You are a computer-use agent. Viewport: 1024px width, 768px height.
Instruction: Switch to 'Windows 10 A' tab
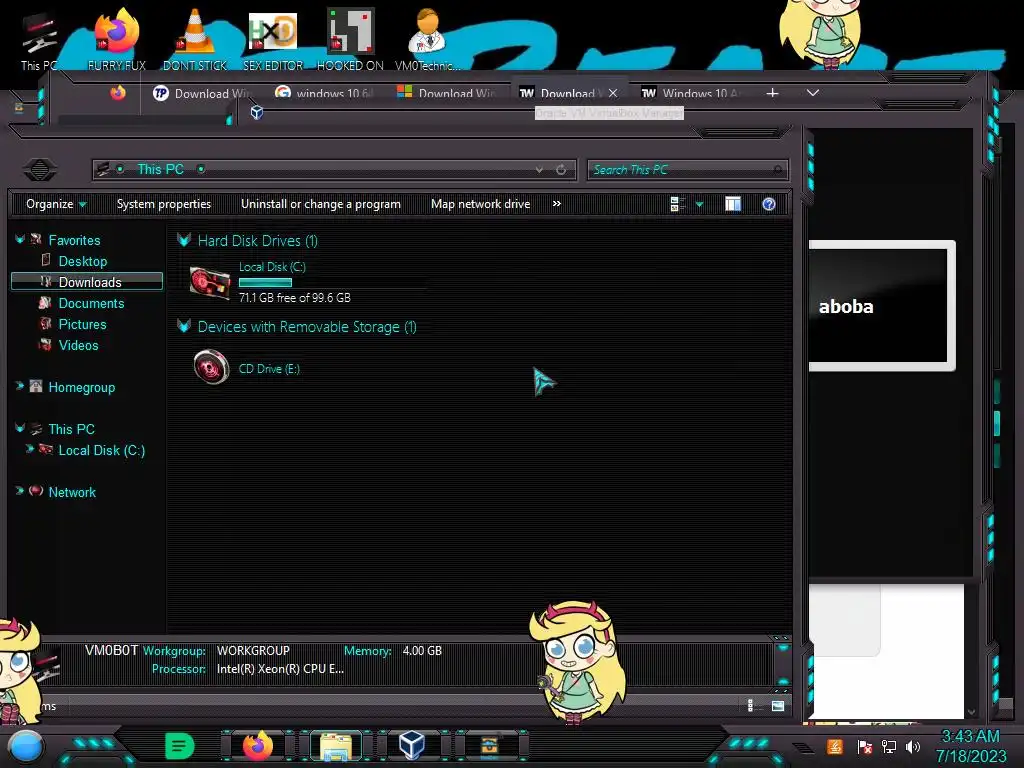click(x=692, y=93)
